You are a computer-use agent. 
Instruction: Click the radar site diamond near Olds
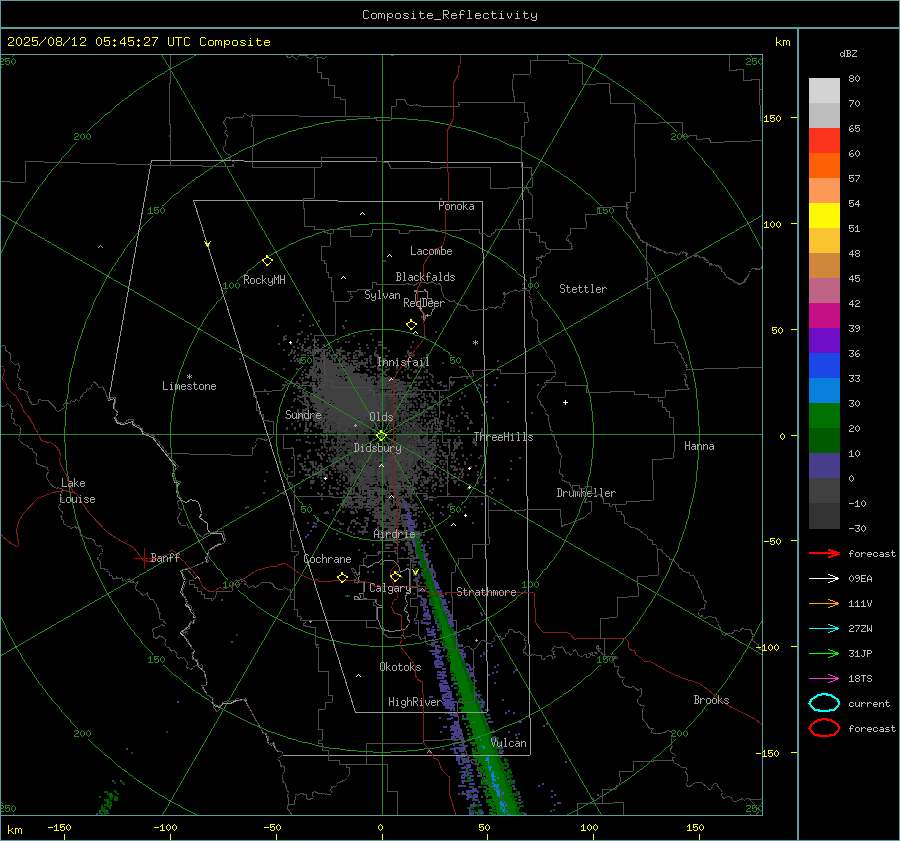pyautogui.click(x=381, y=436)
